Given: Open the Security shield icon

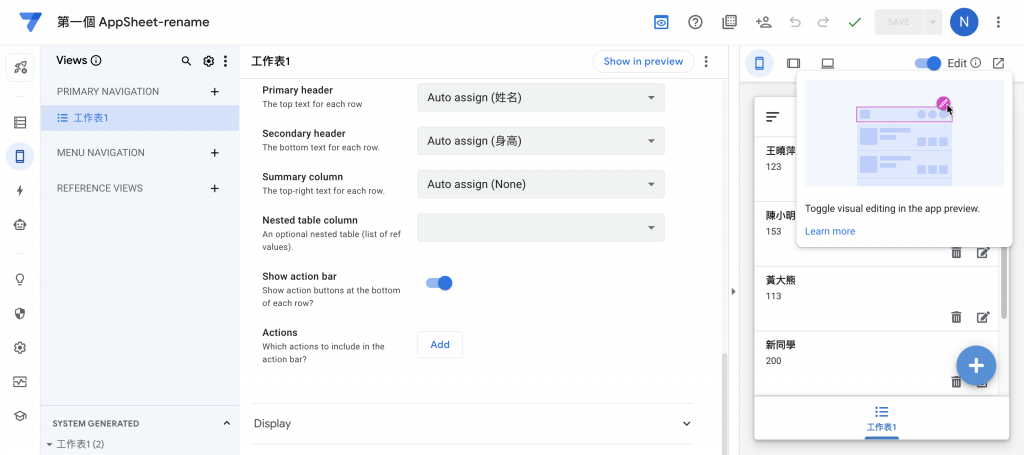Looking at the screenshot, I should [x=20, y=313].
